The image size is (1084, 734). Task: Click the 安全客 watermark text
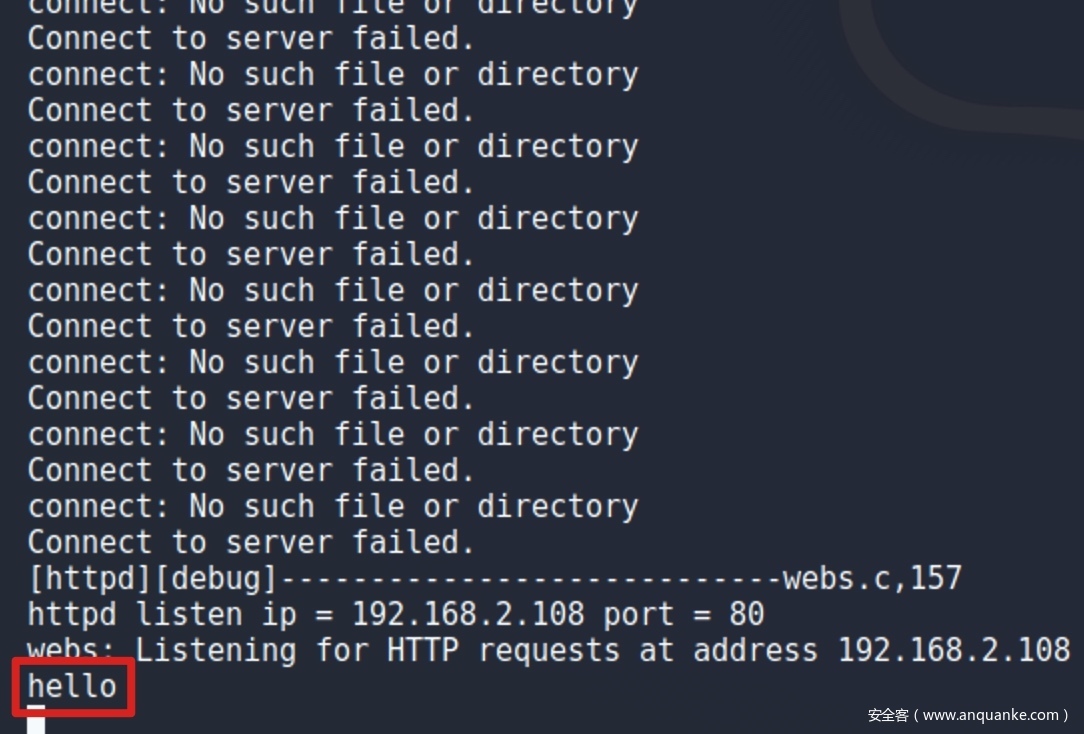pyautogui.click(x=887, y=715)
